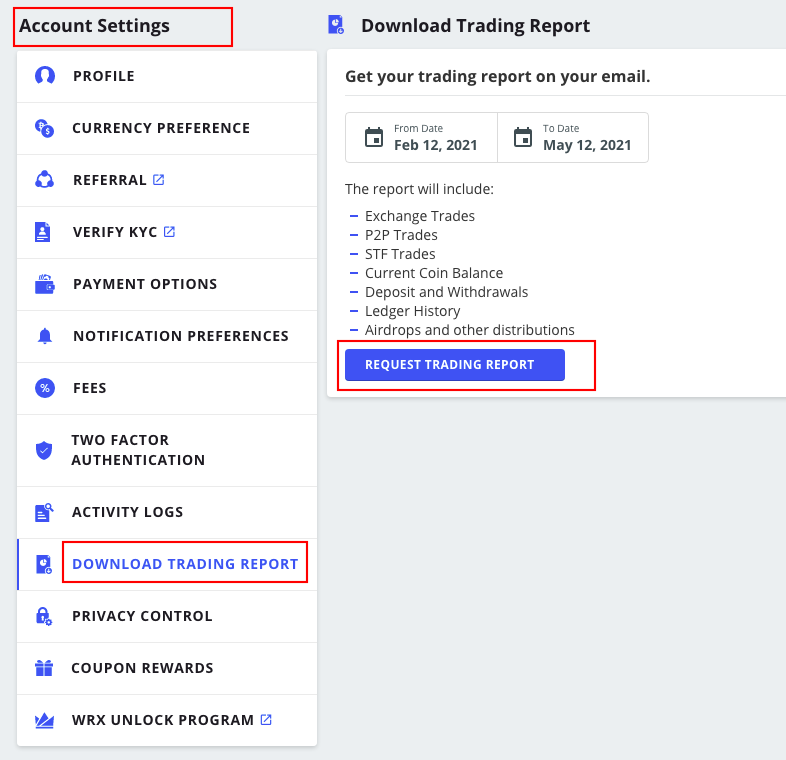Click the Notification Preferences bell icon

(45, 336)
